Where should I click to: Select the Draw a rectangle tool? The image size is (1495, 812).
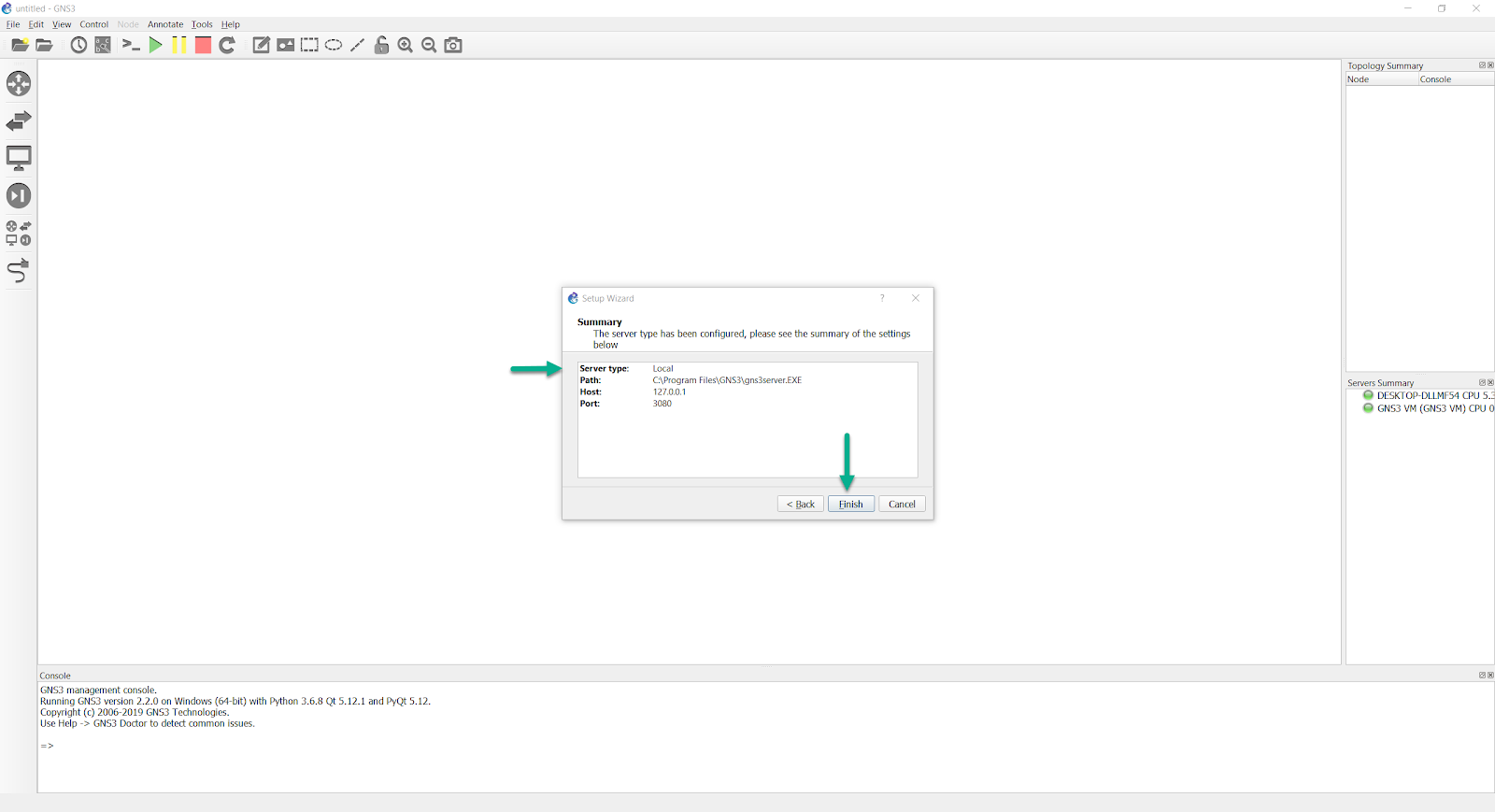click(x=309, y=45)
